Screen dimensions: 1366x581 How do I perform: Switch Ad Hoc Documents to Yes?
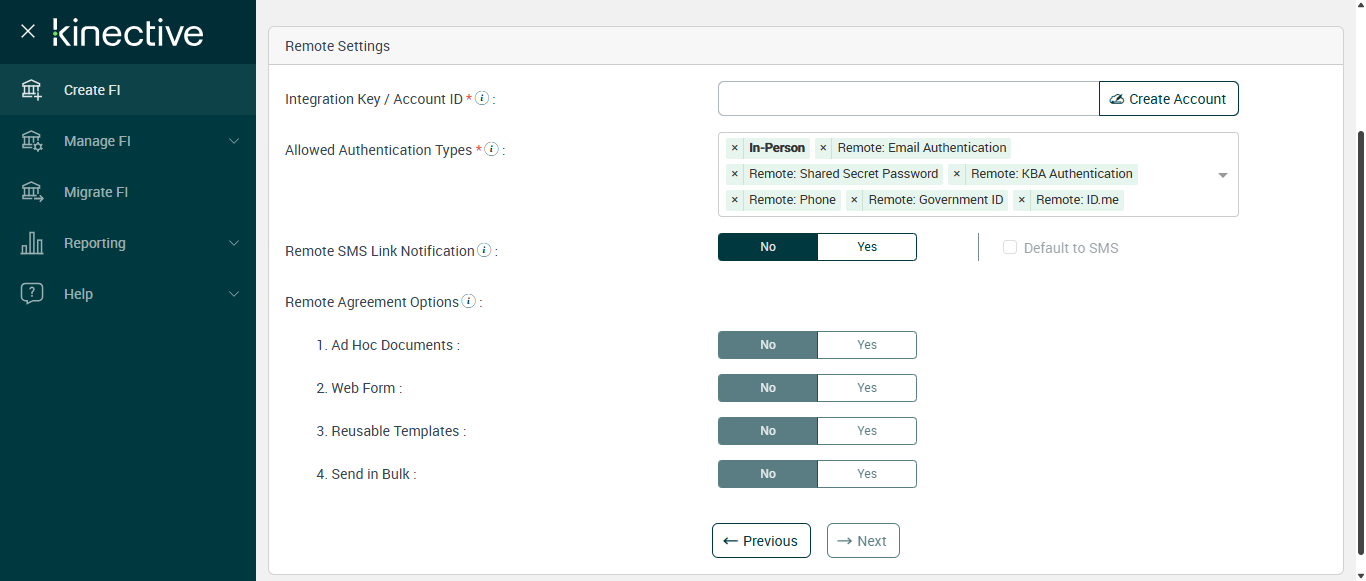click(x=866, y=345)
